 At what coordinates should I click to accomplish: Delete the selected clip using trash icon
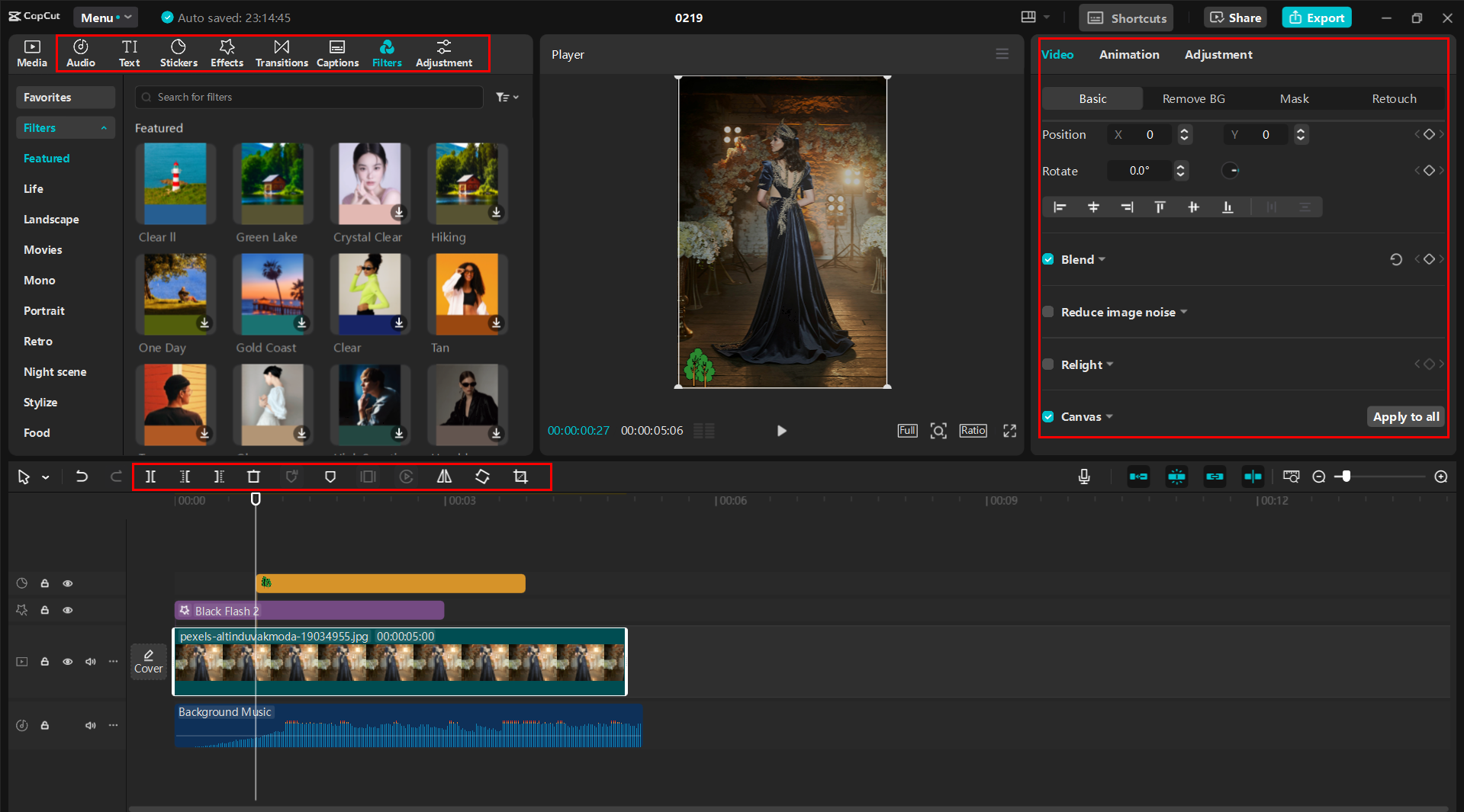(254, 477)
